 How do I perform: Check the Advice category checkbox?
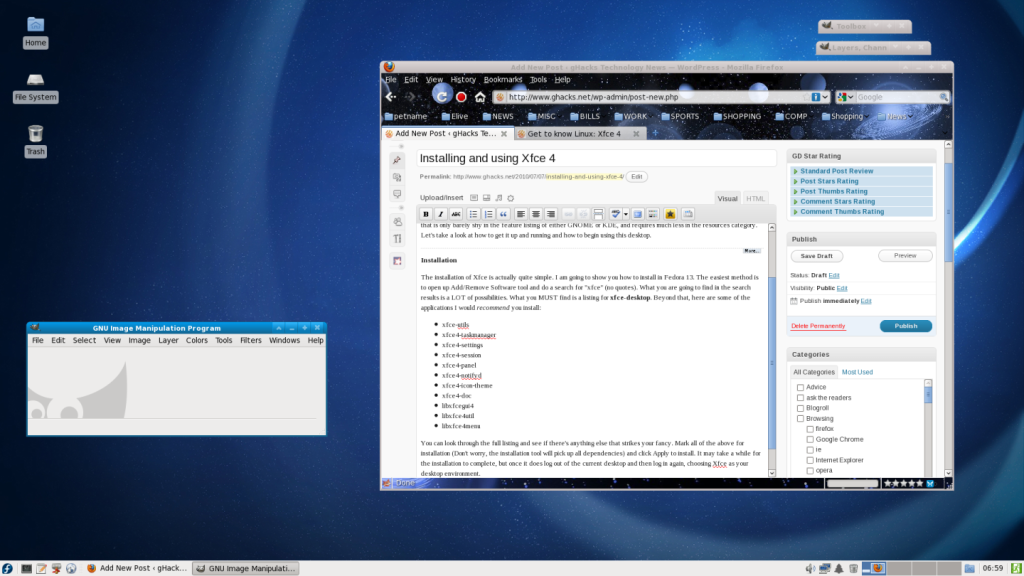click(x=800, y=387)
